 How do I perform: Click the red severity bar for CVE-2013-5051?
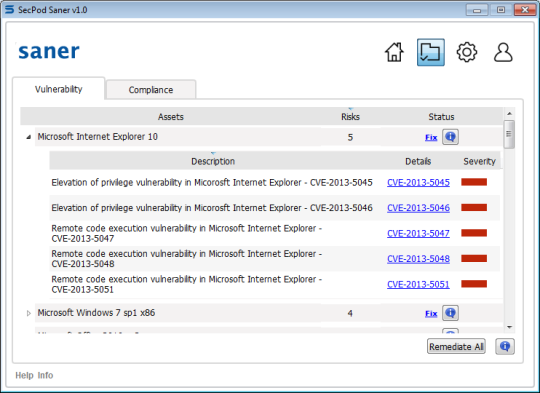(474, 284)
